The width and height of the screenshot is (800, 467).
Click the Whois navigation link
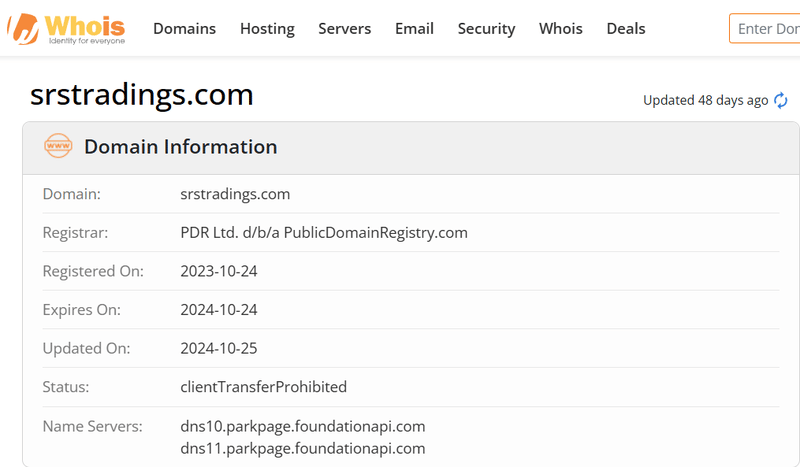pyautogui.click(x=560, y=28)
